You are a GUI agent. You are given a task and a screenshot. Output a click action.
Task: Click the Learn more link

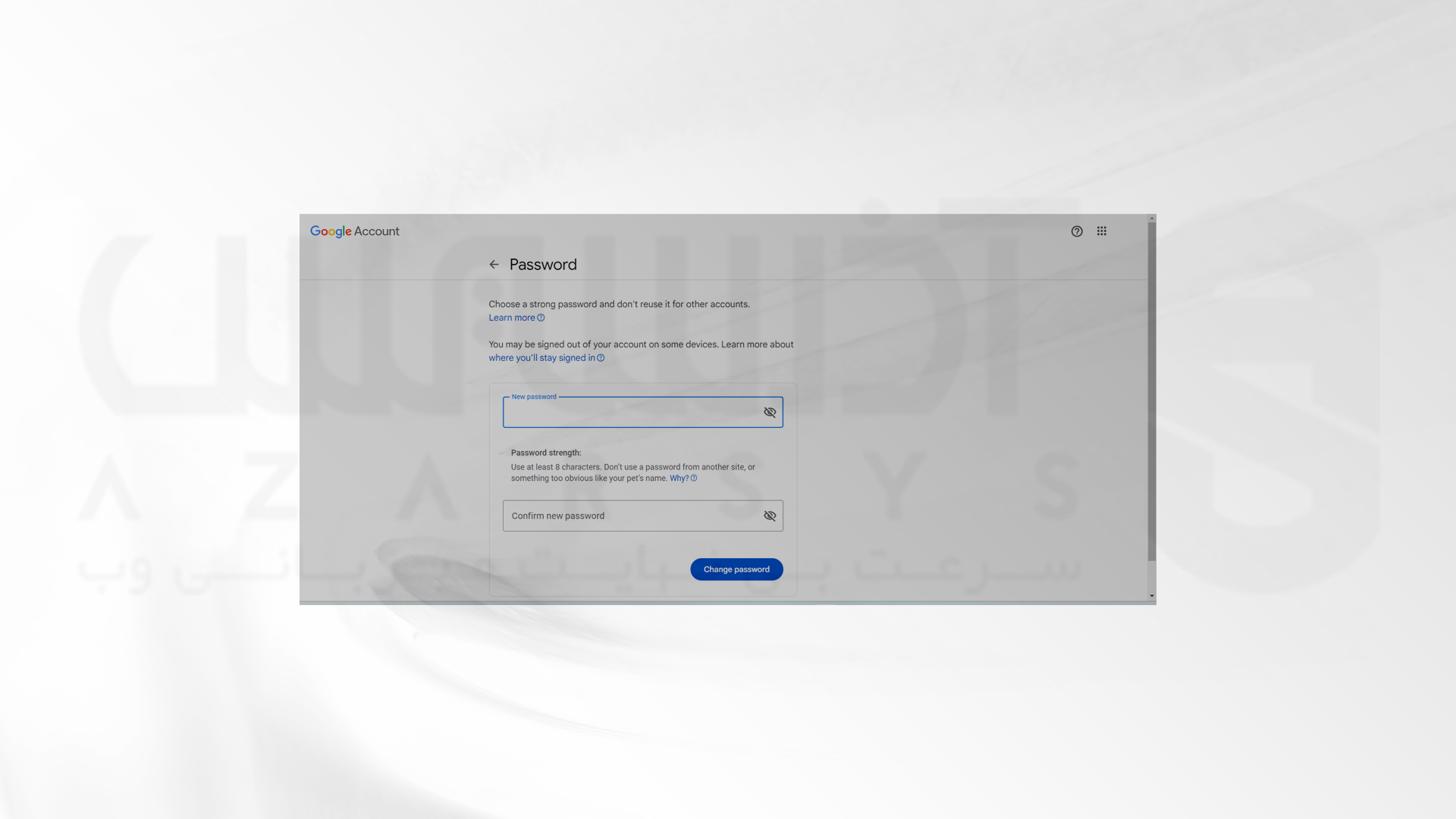(512, 318)
